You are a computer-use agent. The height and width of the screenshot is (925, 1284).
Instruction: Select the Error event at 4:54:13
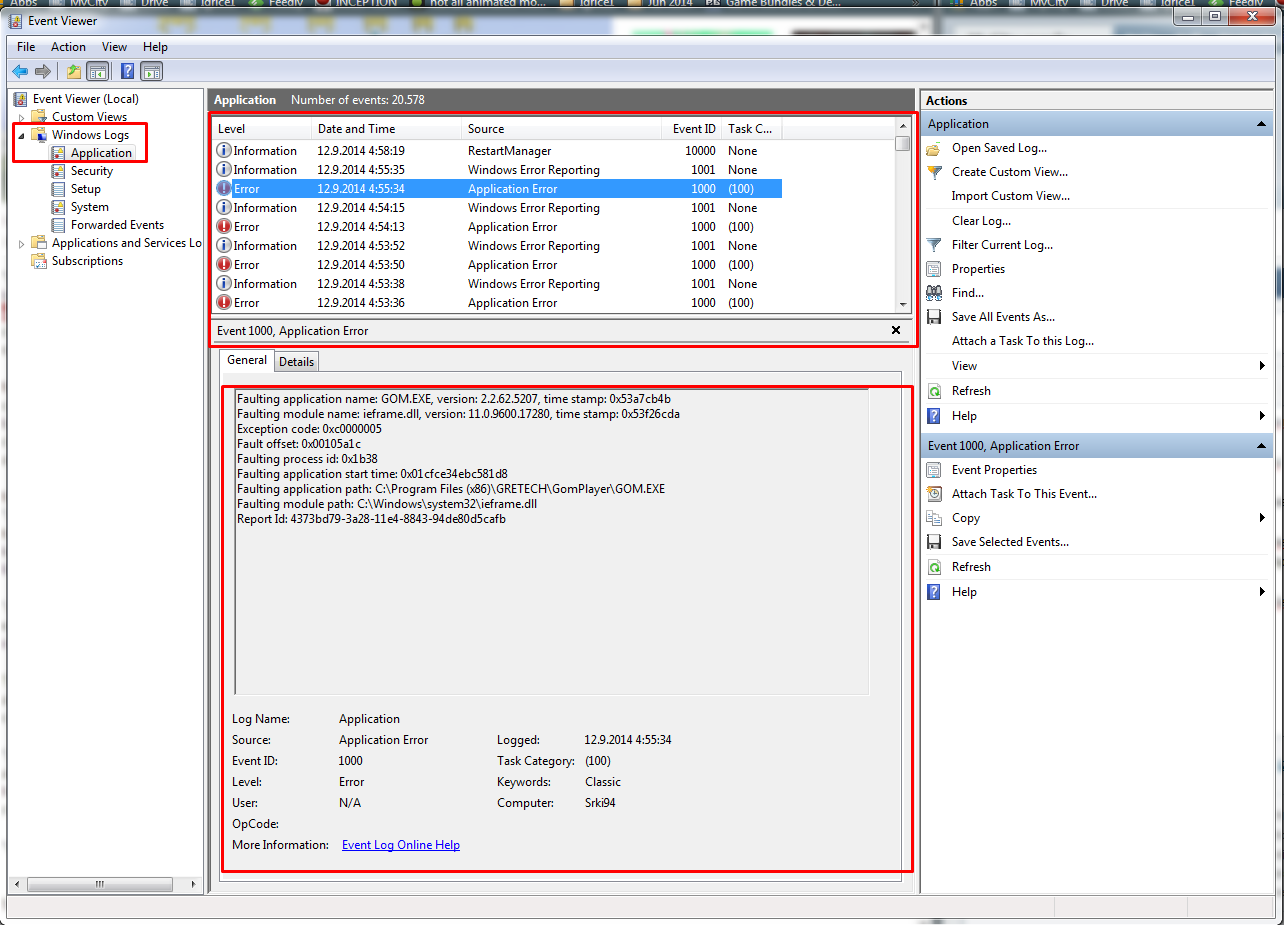pos(498,227)
